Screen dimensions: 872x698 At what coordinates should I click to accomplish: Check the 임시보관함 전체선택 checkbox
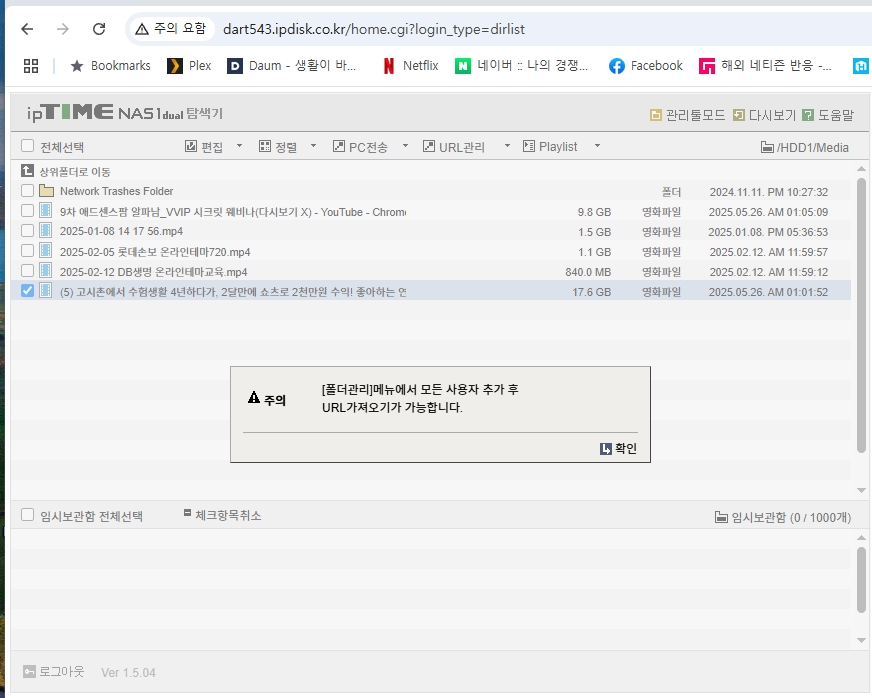coord(27,515)
